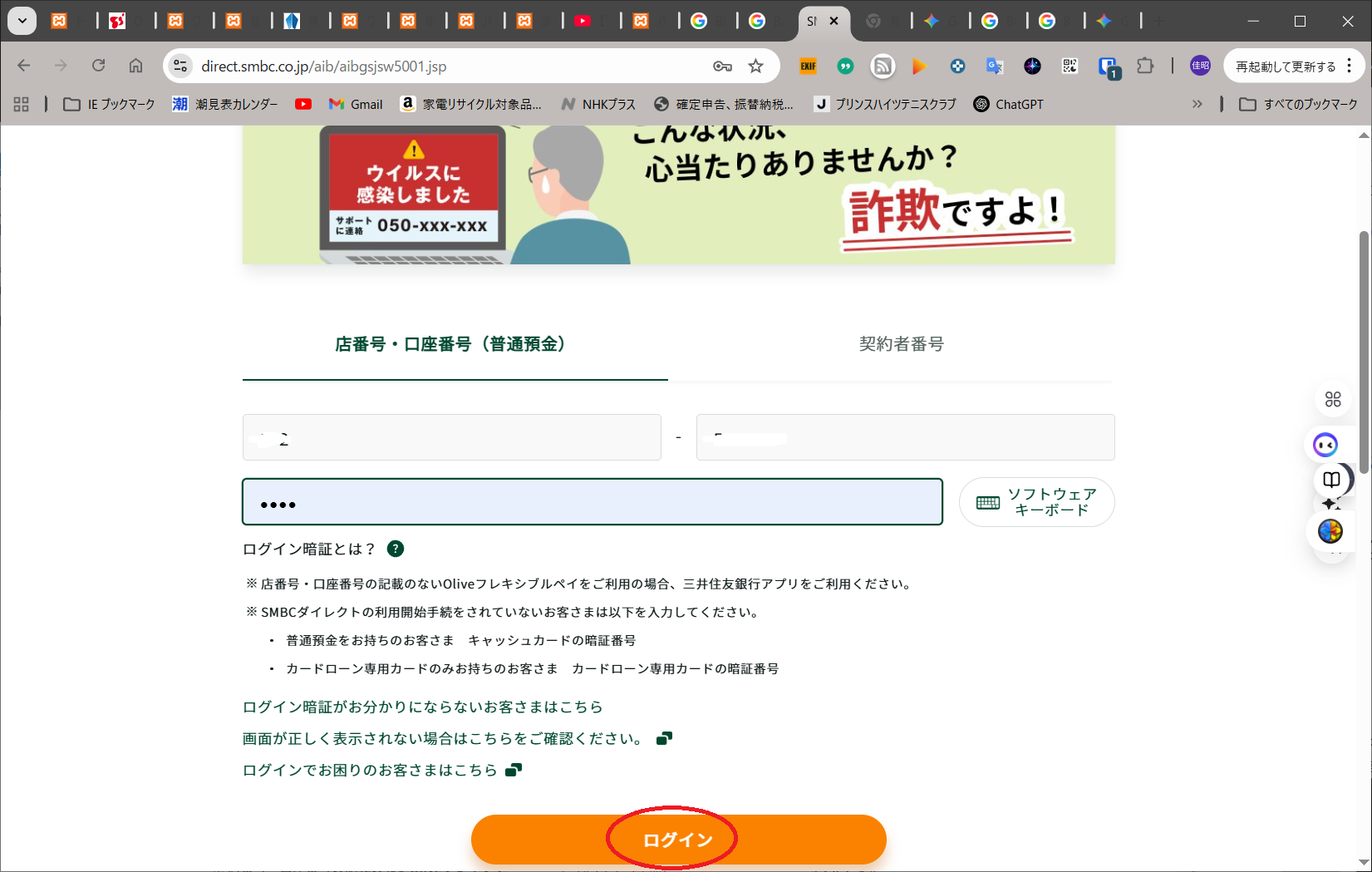Open the Chrome three-dot menu
1372x872 pixels.
coord(1350,66)
